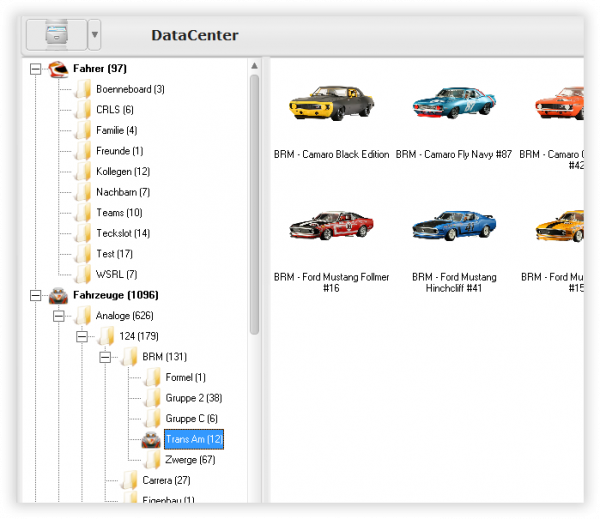
Task: Collapse the Analoge (626) folder node
Action: click(x=59, y=316)
